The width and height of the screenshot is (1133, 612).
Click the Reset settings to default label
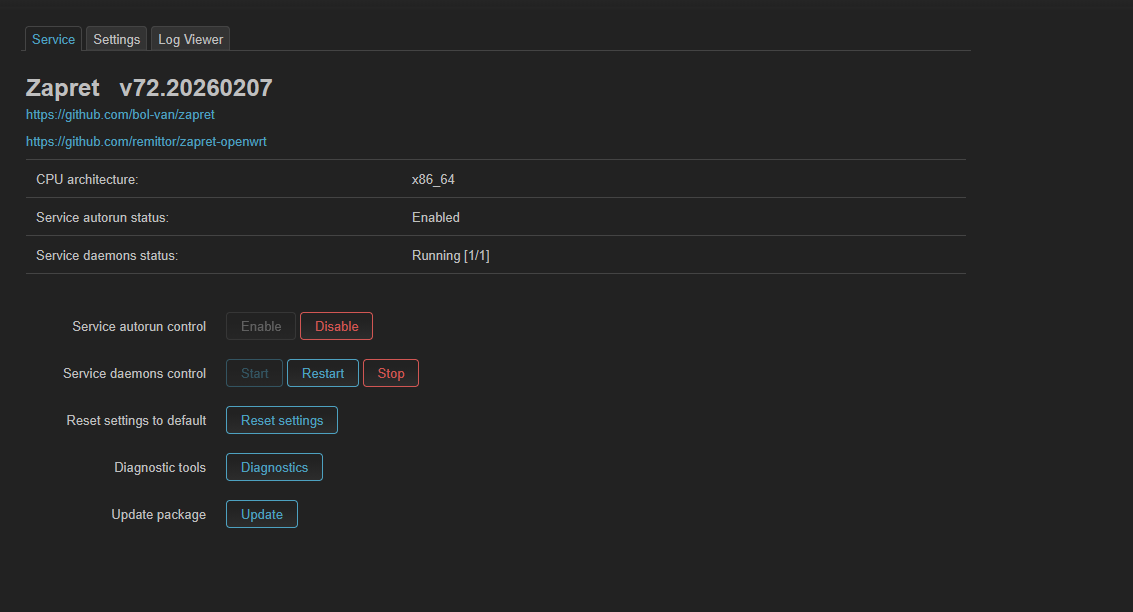click(136, 421)
